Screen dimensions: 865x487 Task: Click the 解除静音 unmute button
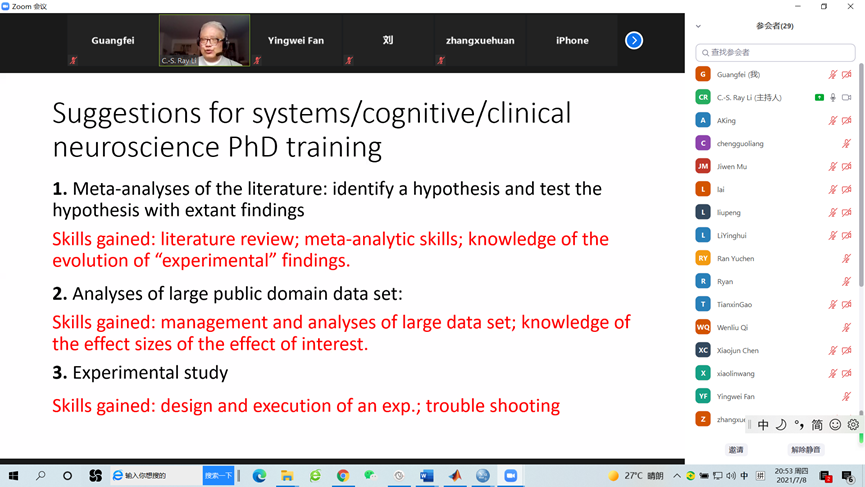(805, 450)
